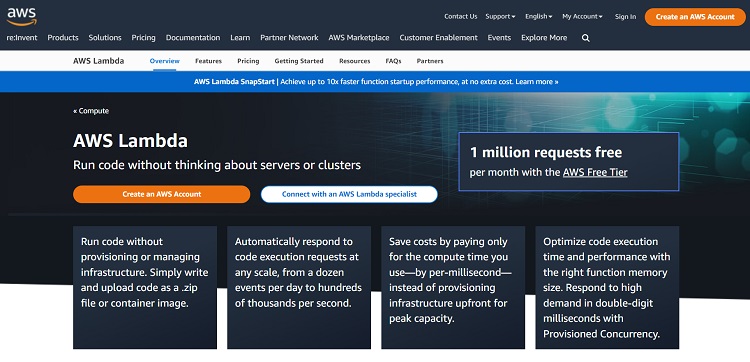750x362 pixels.
Task: Expand the My Account dropdown
Action: (x=582, y=16)
